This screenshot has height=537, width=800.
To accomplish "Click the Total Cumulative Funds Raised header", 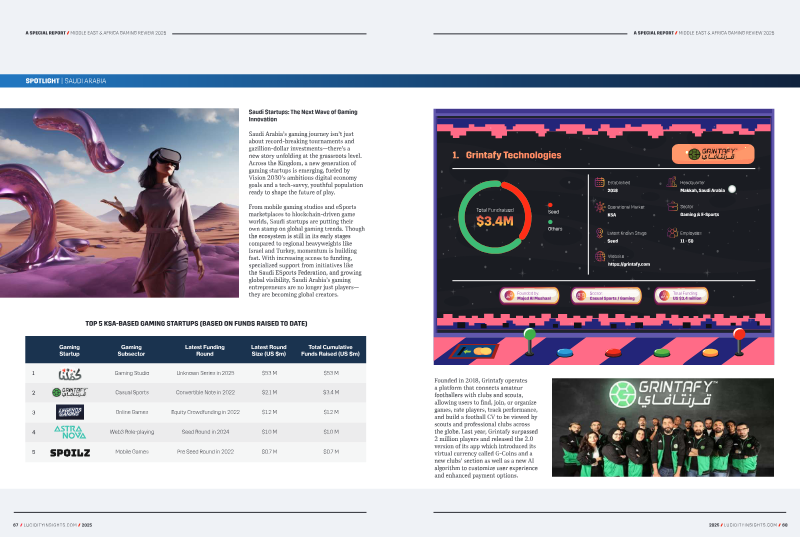I will point(330,350).
